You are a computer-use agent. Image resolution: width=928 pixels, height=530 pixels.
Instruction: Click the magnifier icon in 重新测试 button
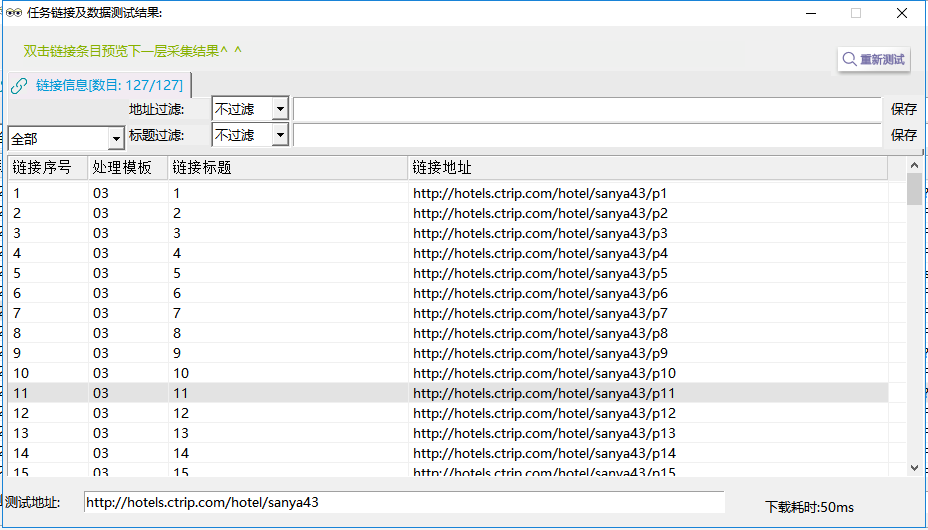[849, 59]
